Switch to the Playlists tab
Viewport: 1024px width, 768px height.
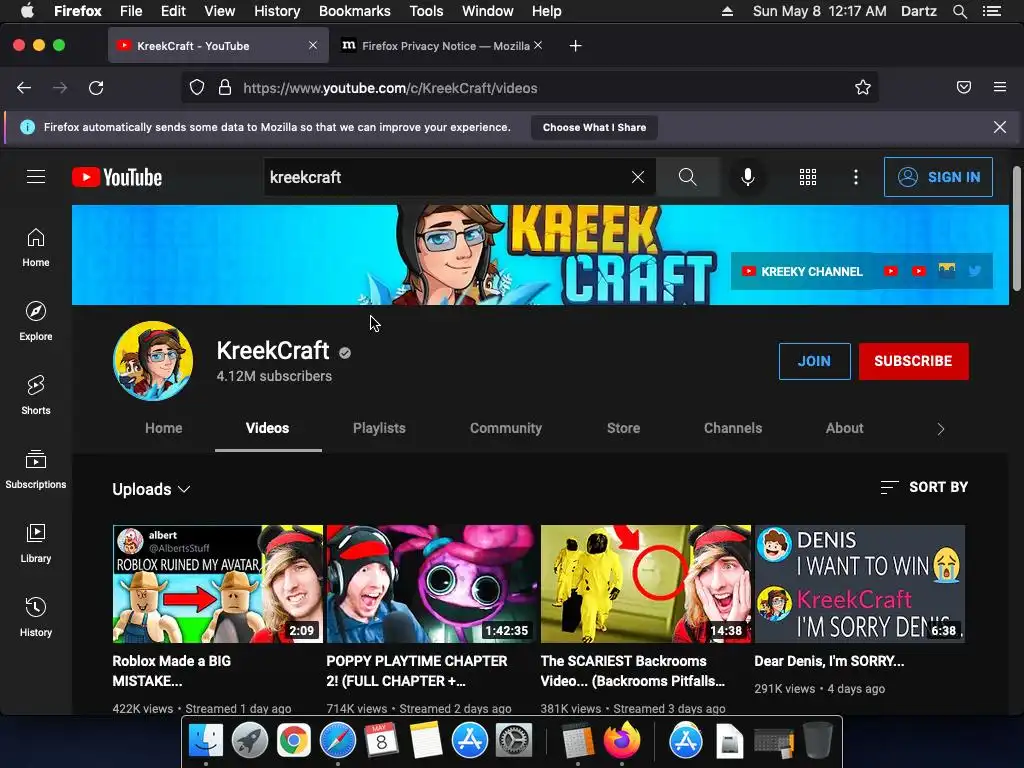point(379,428)
